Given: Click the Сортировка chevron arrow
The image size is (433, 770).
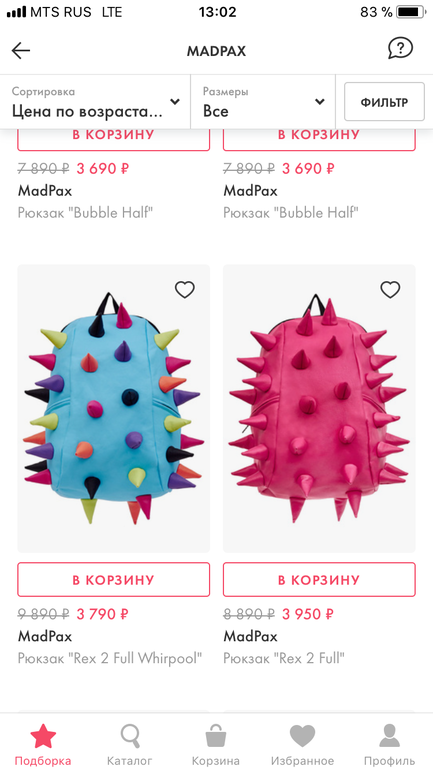Looking at the screenshot, I should click(x=174, y=102).
